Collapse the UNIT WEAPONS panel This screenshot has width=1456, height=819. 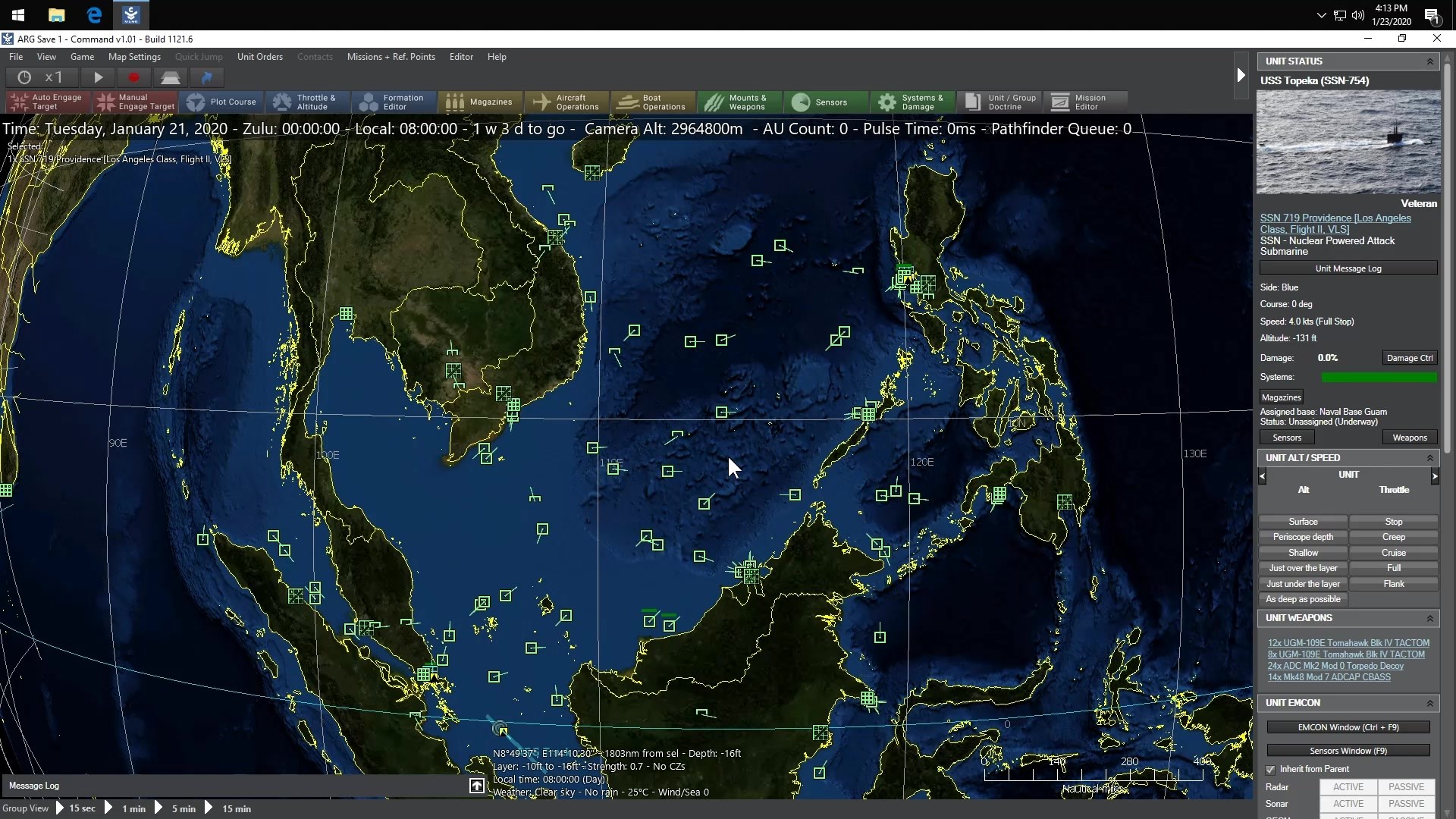pyautogui.click(x=1430, y=618)
